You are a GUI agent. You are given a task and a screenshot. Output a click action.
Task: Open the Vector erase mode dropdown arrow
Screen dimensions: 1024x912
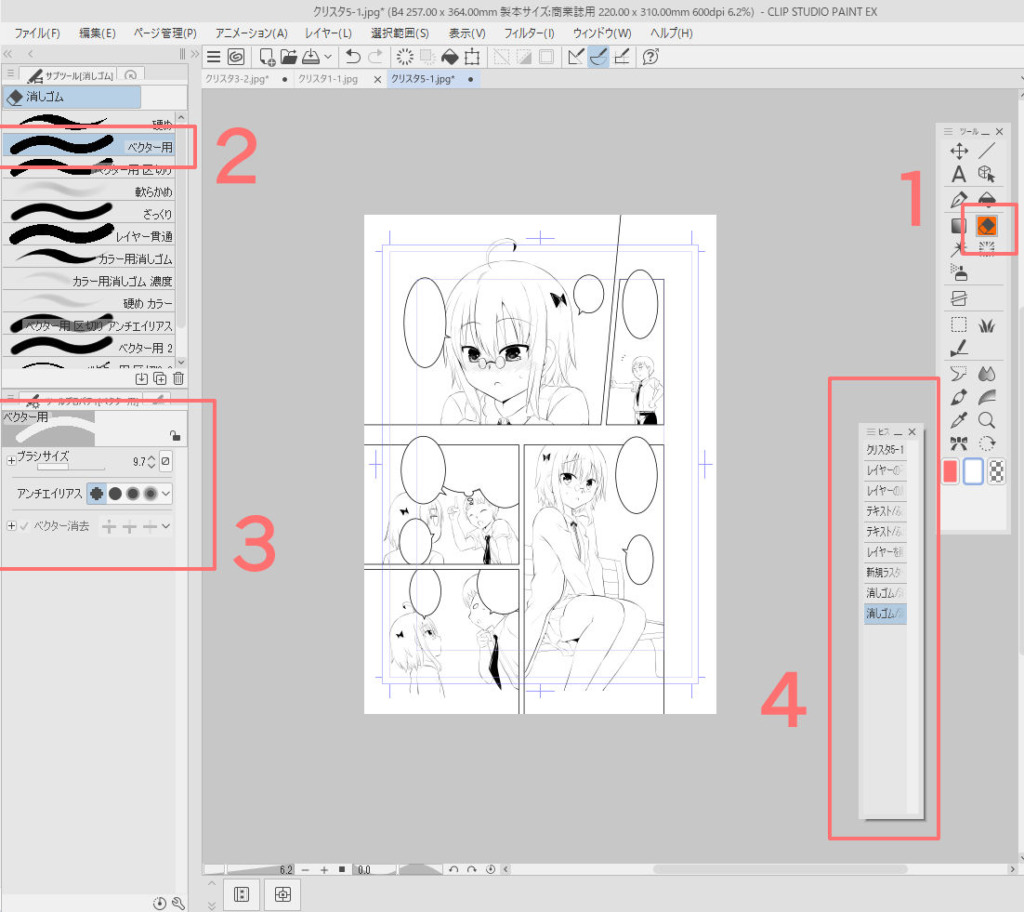(x=166, y=526)
